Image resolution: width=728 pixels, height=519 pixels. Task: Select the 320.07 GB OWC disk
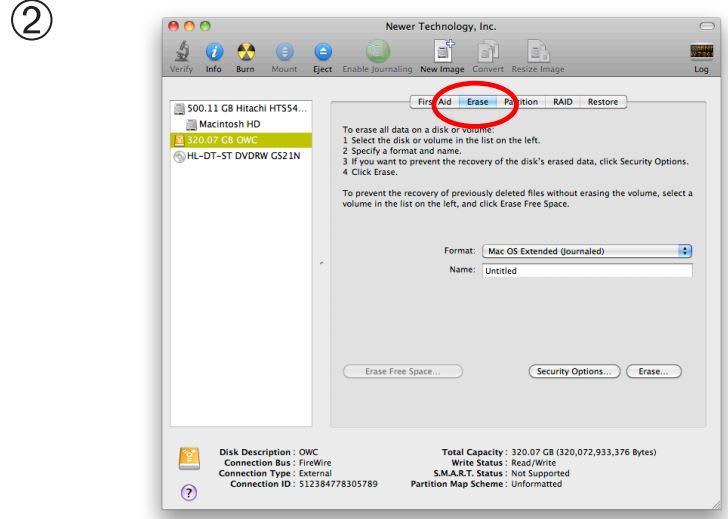241,140
